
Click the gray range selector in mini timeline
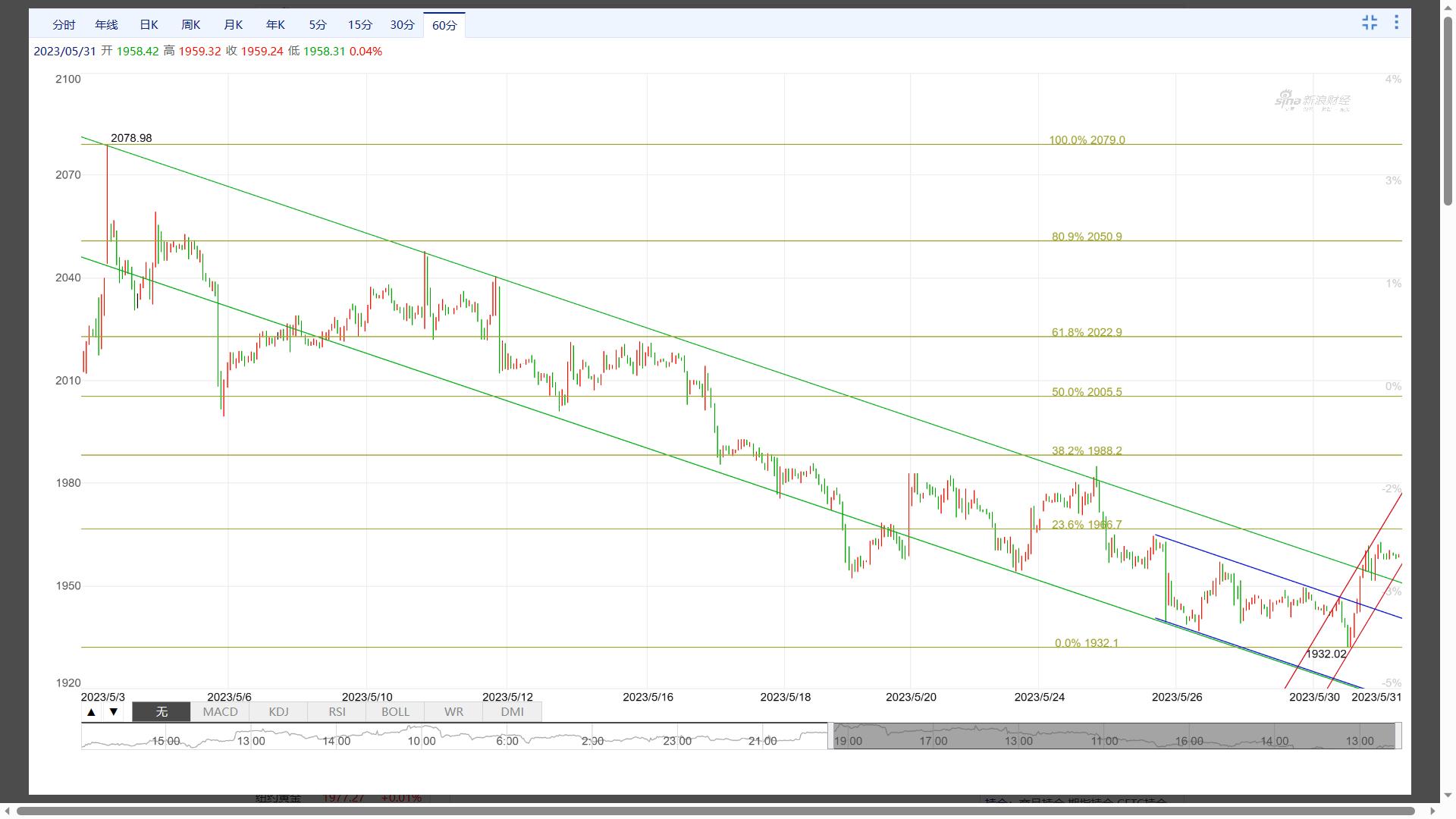point(1113,736)
